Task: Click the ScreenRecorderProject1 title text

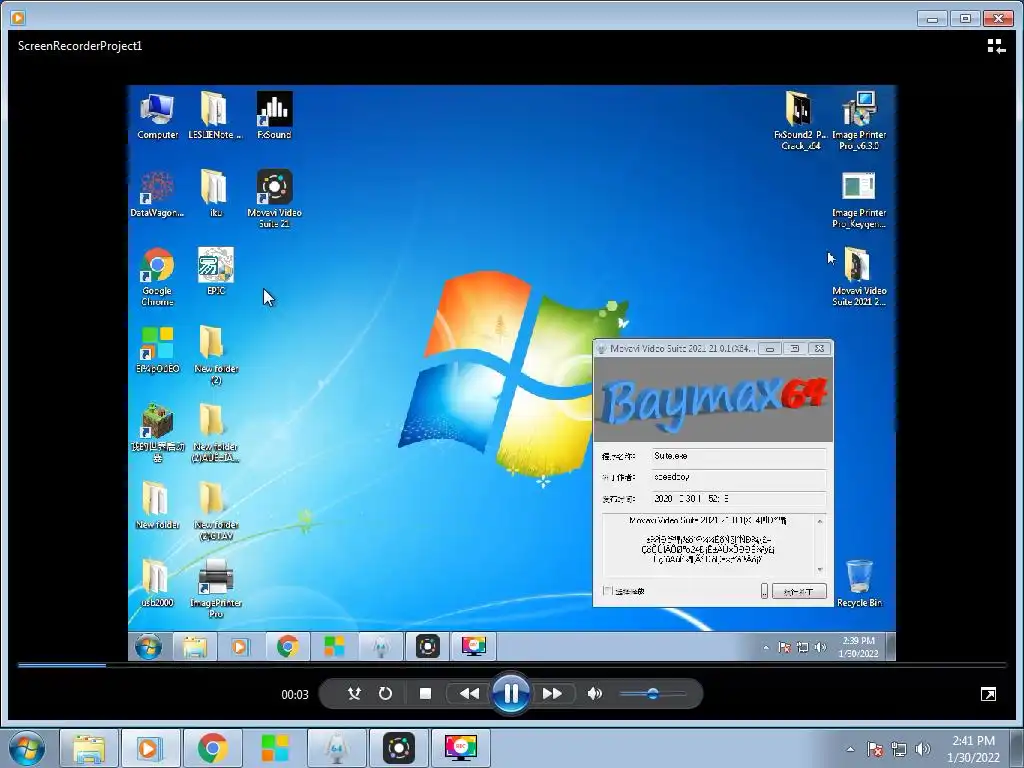Action: 80,46
